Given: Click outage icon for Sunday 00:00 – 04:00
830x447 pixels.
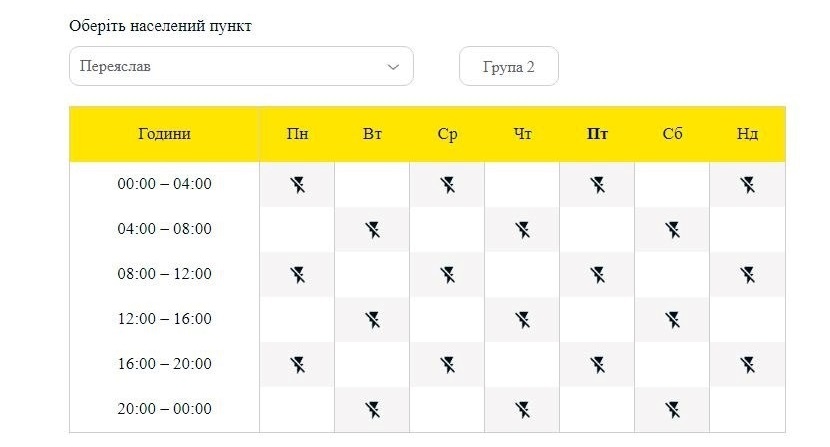Looking at the screenshot, I should [748, 185].
